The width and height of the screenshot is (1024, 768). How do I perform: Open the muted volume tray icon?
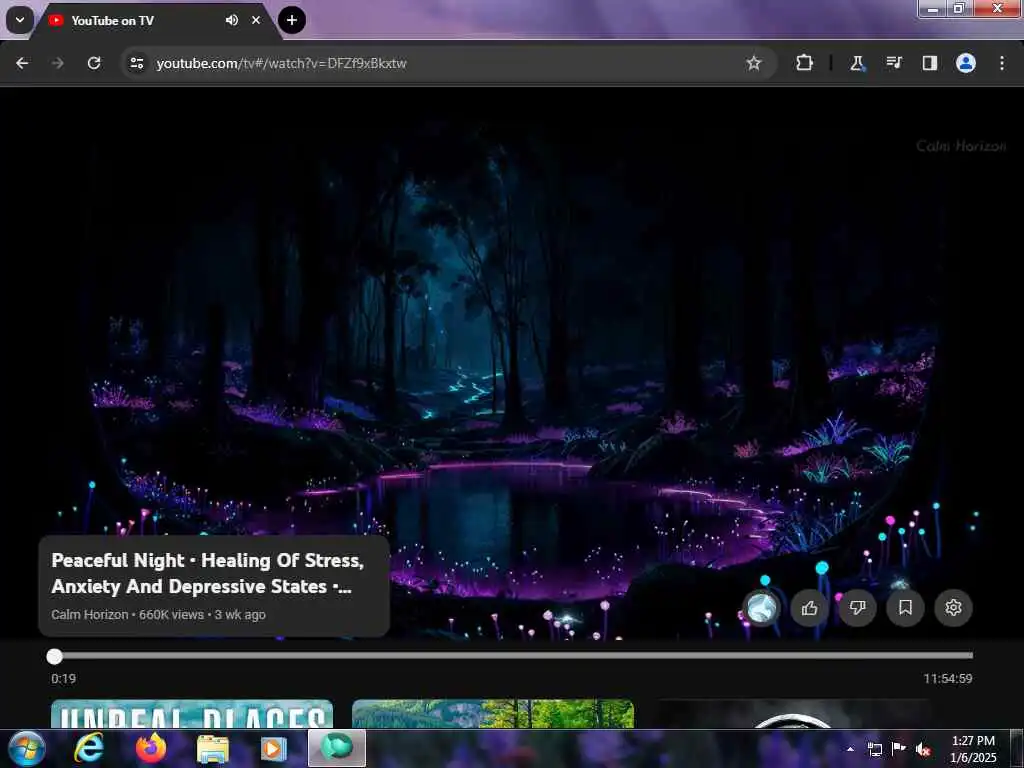pyautogui.click(x=923, y=749)
